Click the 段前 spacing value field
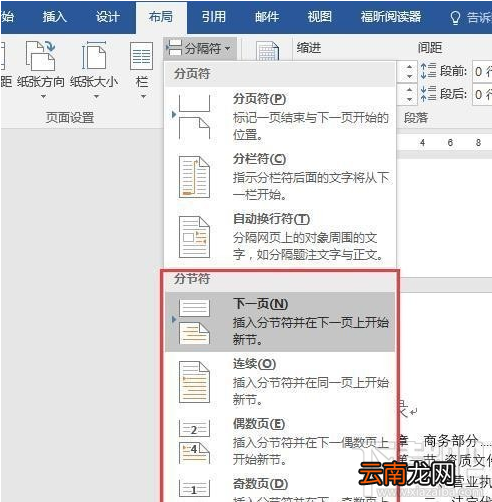Screen dimensions: 492x502 (x=482, y=71)
